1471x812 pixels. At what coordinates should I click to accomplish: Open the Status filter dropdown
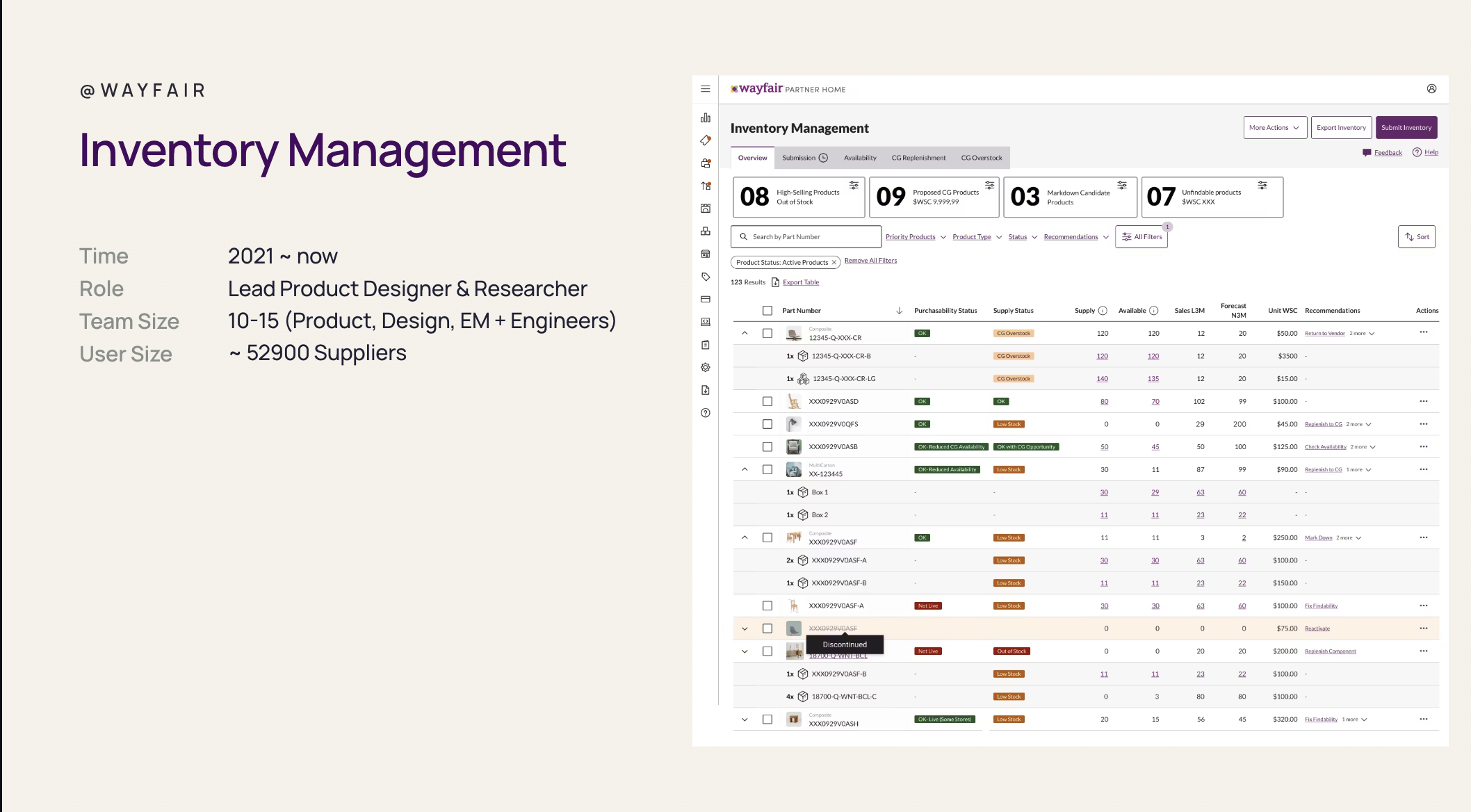tap(1023, 237)
